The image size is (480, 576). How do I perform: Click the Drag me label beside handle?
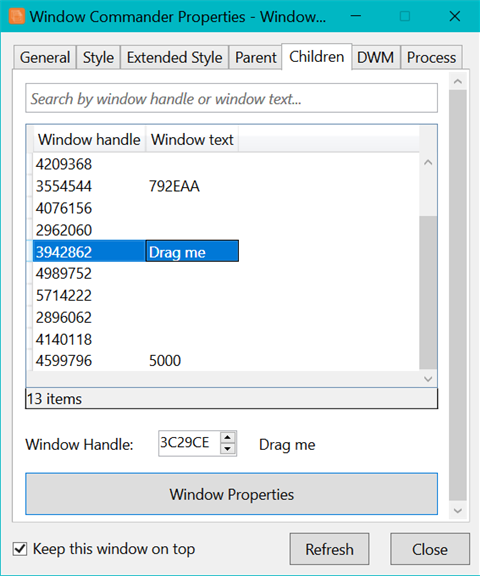287,445
